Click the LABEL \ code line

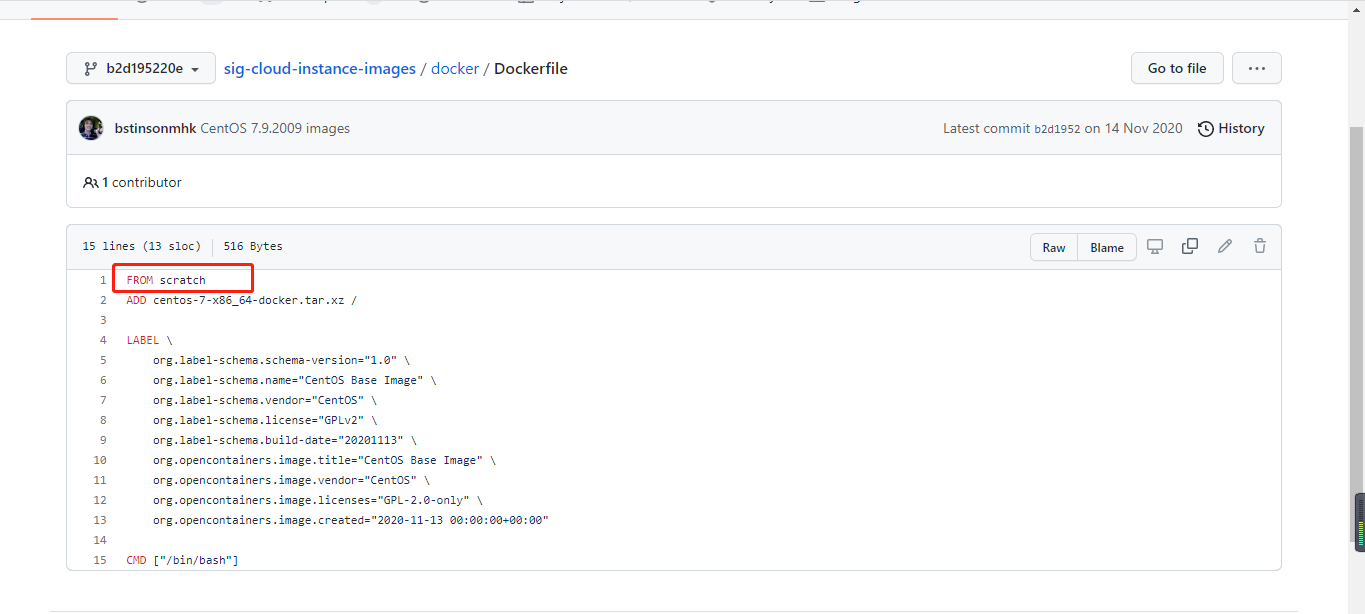pyautogui.click(x=149, y=340)
